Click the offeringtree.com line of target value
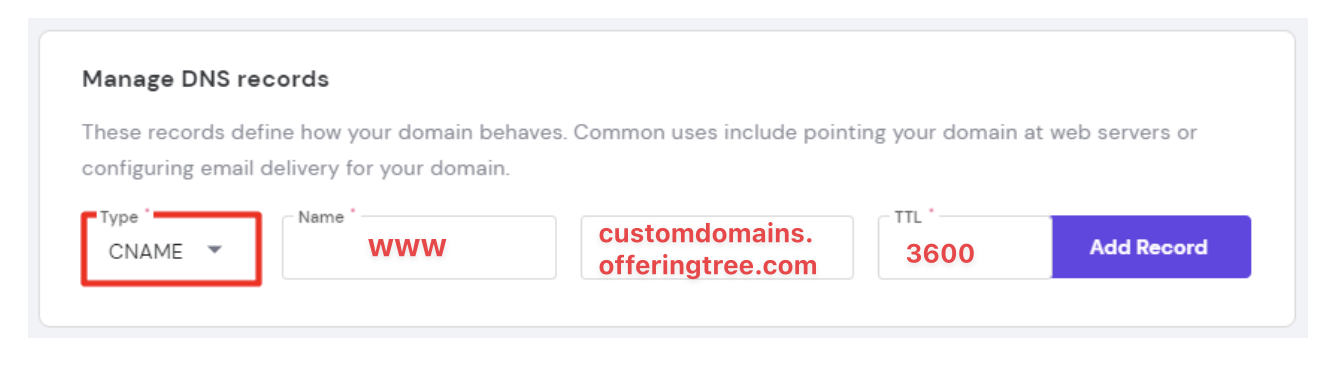Viewport: 1332px width, 378px height. [x=708, y=266]
